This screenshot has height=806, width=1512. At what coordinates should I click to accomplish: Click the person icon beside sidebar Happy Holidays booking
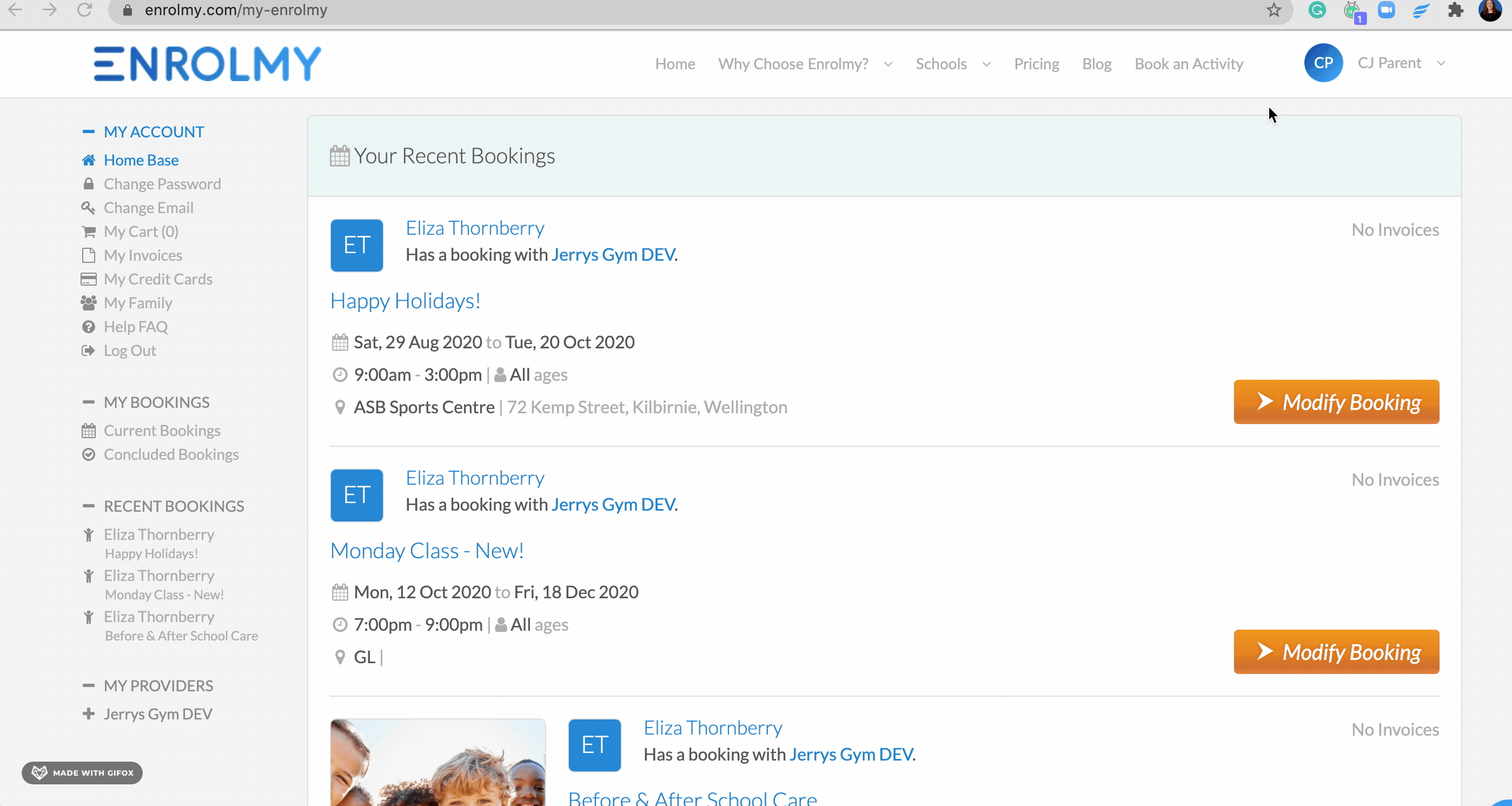pos(89,535)
